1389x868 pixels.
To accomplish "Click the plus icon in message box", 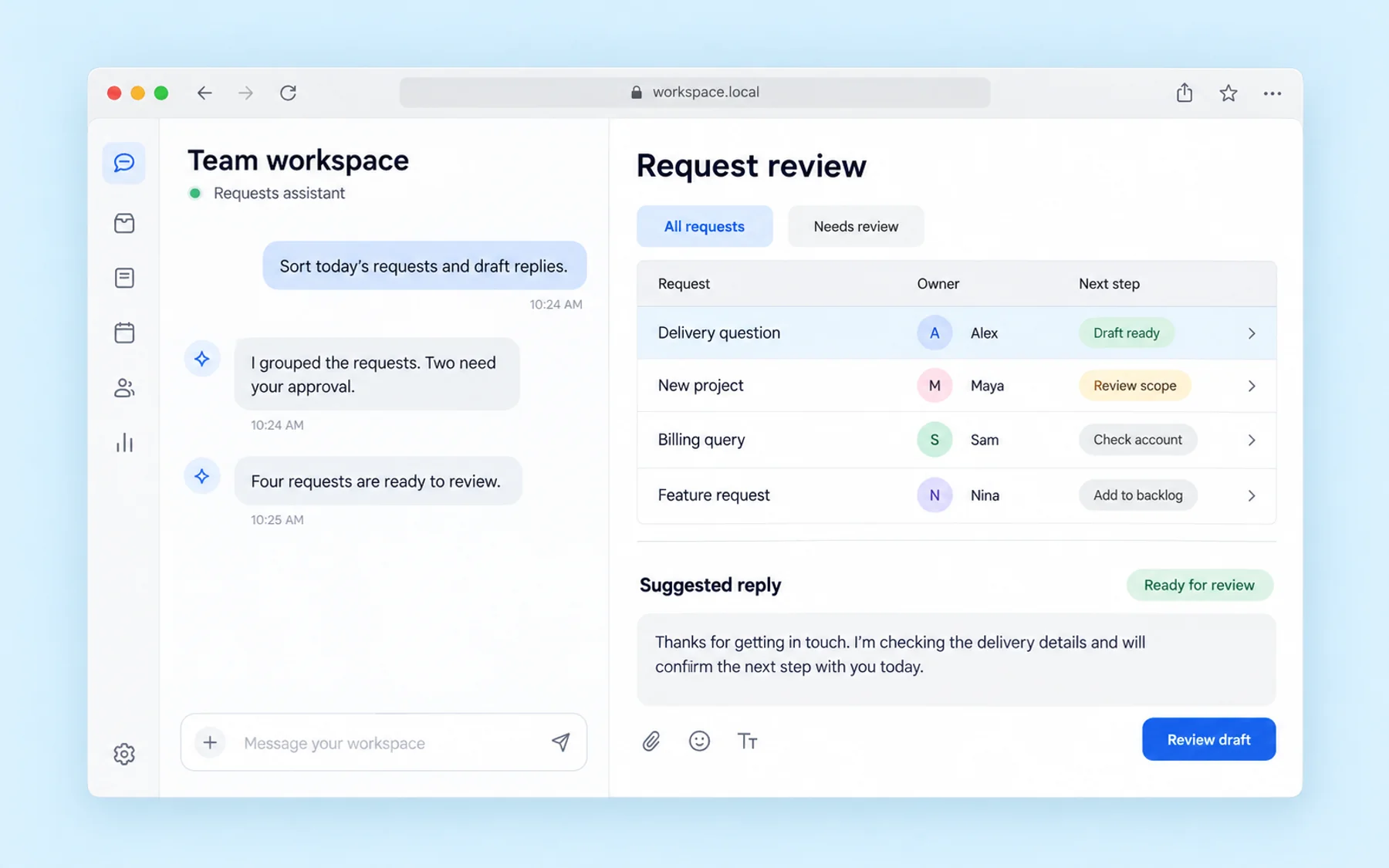I will pyautogui.click(x=210, y=743).
